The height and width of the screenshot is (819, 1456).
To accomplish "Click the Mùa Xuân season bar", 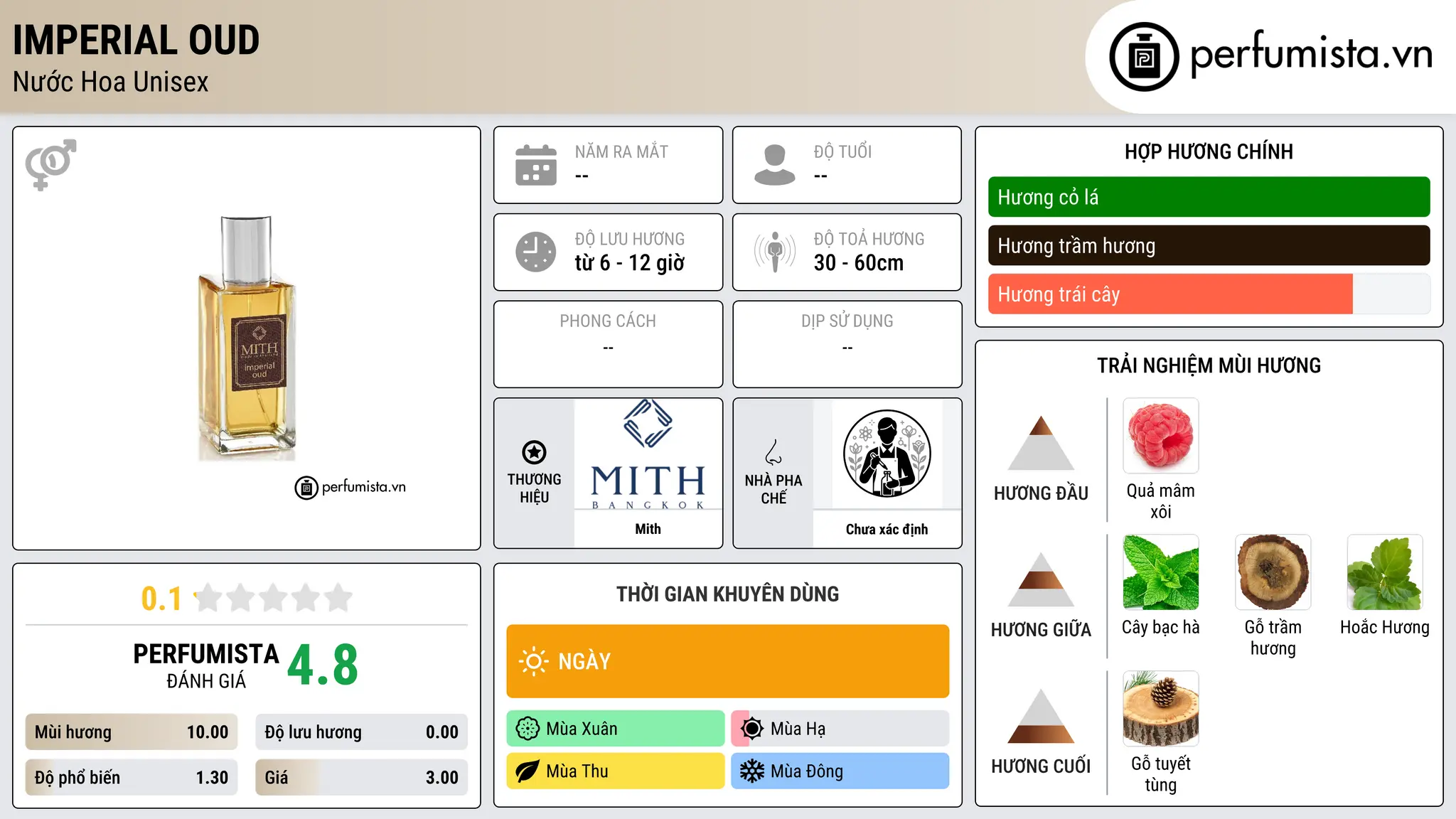I will [x=616, y=729].
